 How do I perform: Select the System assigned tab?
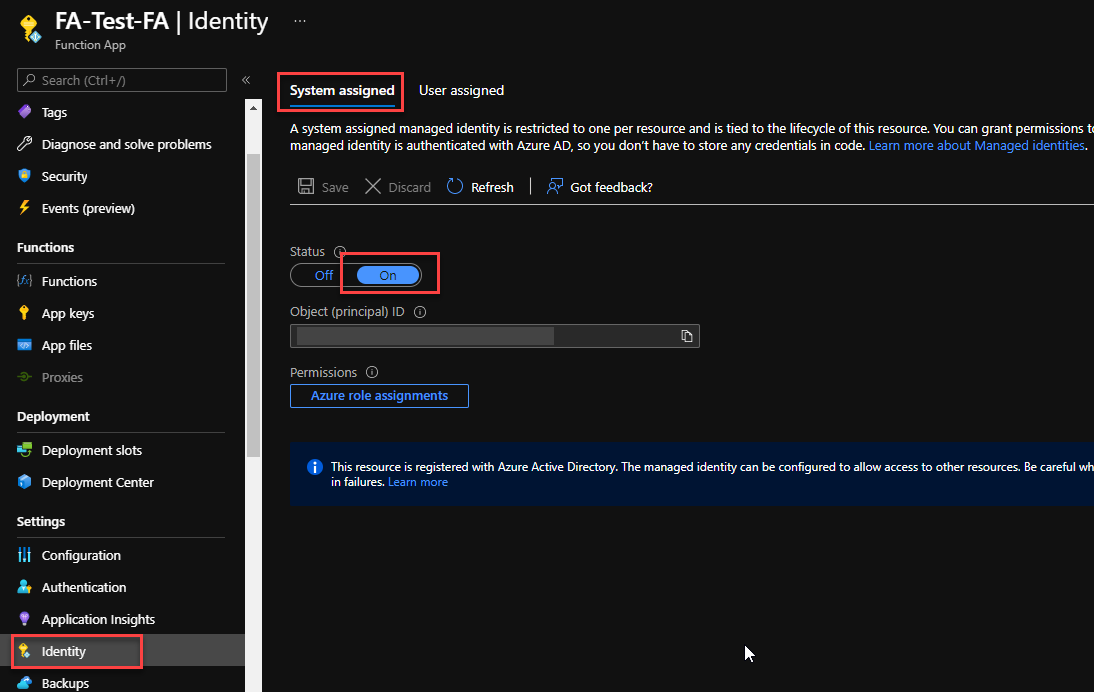point(342,90)
